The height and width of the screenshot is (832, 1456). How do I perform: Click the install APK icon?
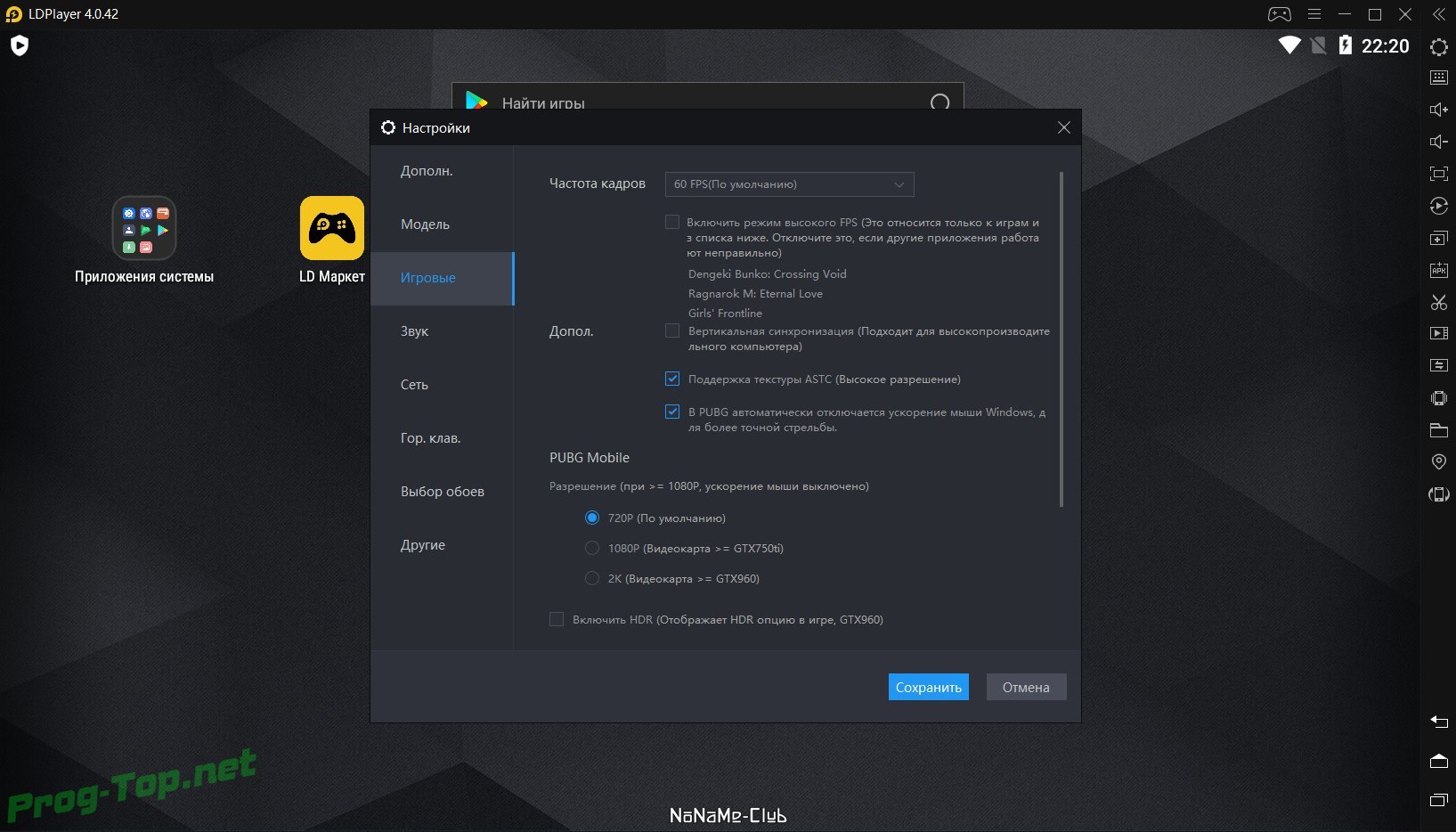[1438, 270]
